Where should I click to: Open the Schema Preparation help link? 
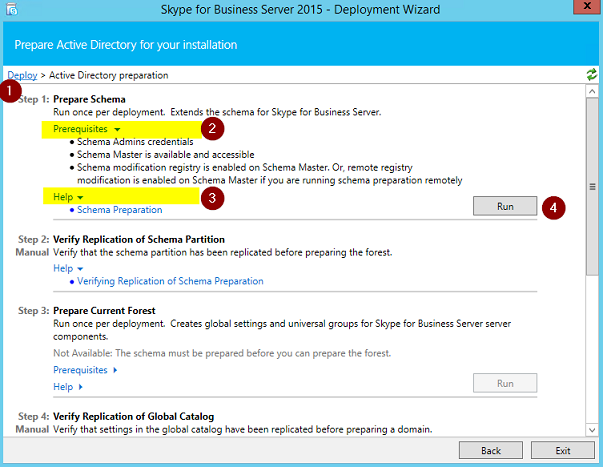(120, 210)
